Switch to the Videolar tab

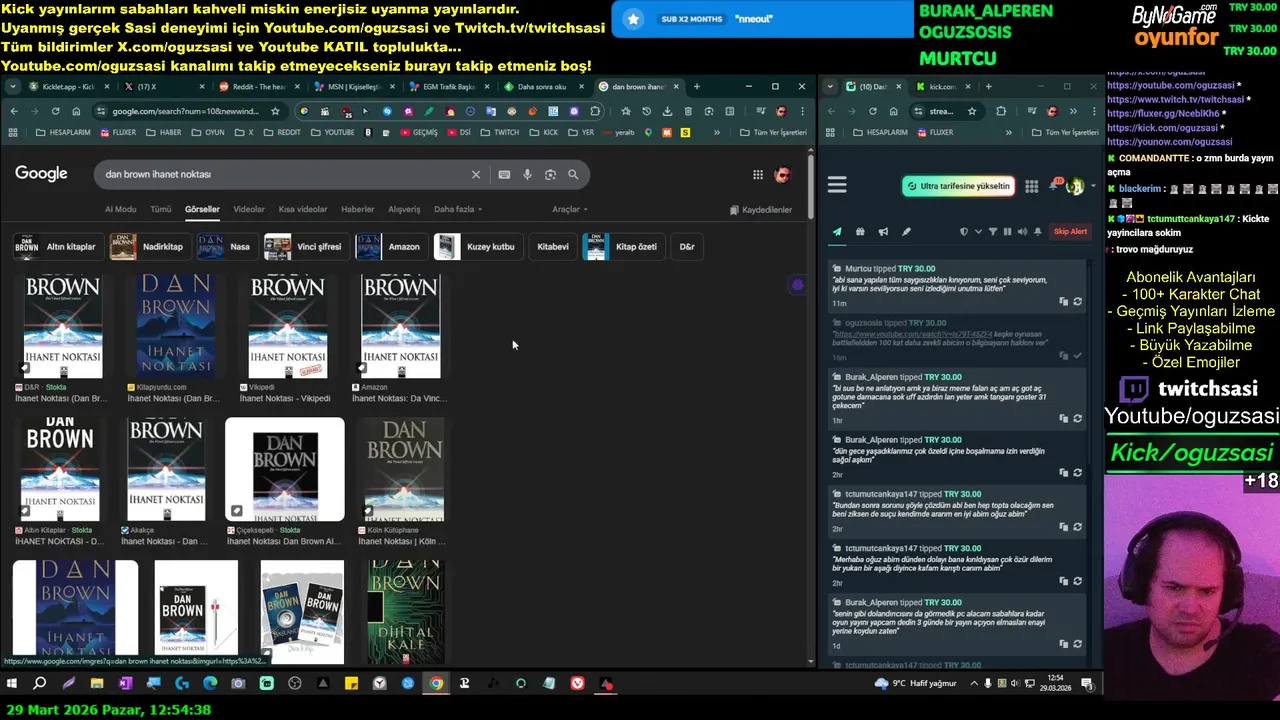pos(249,209)
